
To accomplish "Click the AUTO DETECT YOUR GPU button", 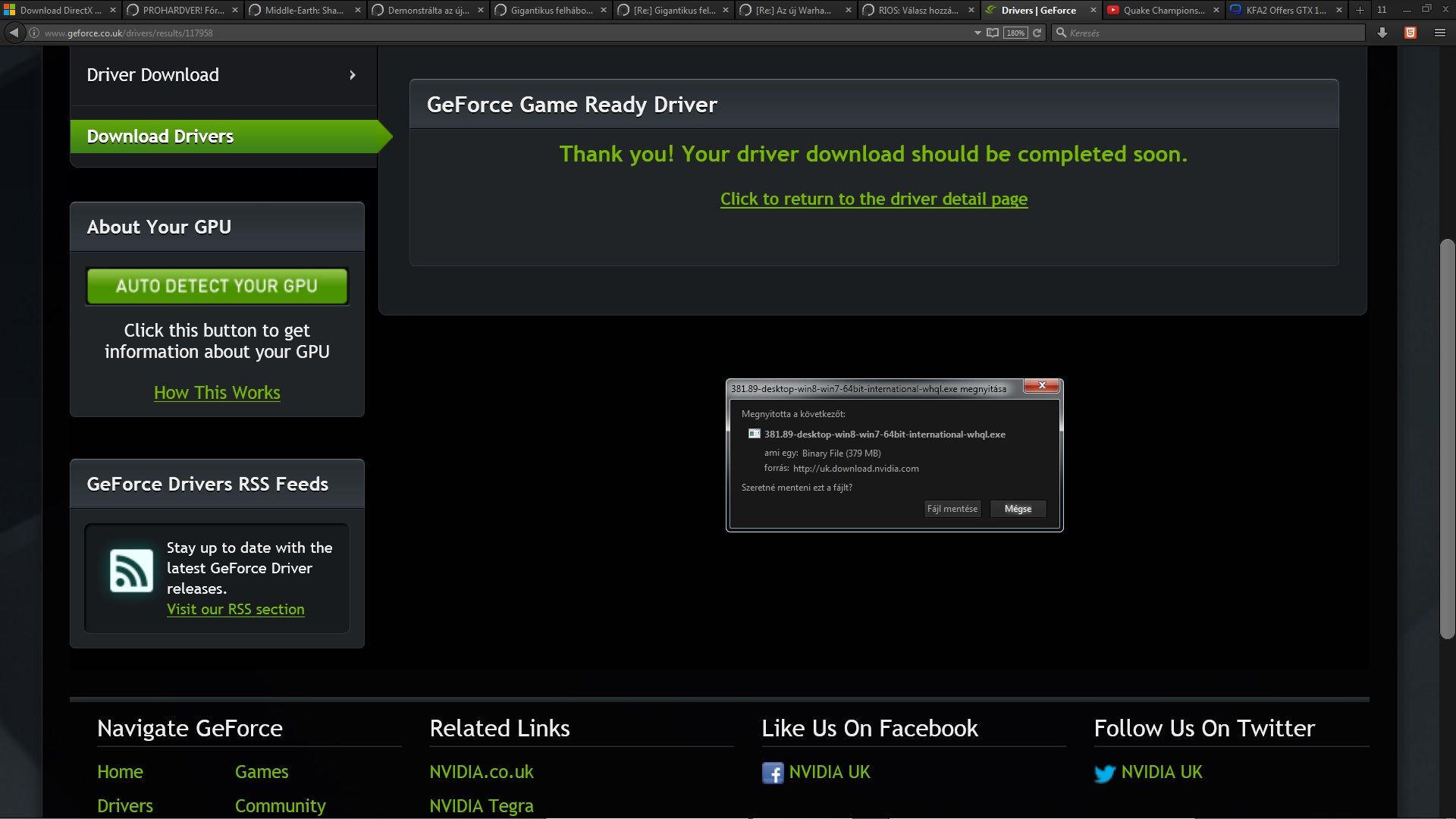I will pyautogui.click(x=217, y=286).
